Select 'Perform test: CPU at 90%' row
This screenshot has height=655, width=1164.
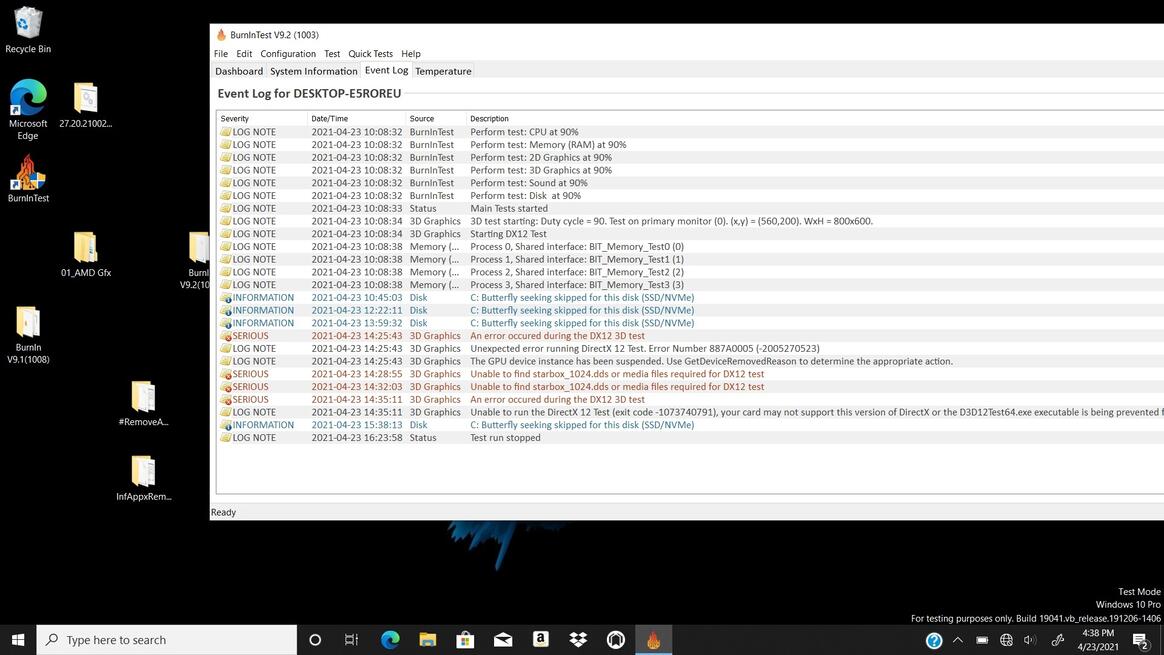(x=690, y=132)
